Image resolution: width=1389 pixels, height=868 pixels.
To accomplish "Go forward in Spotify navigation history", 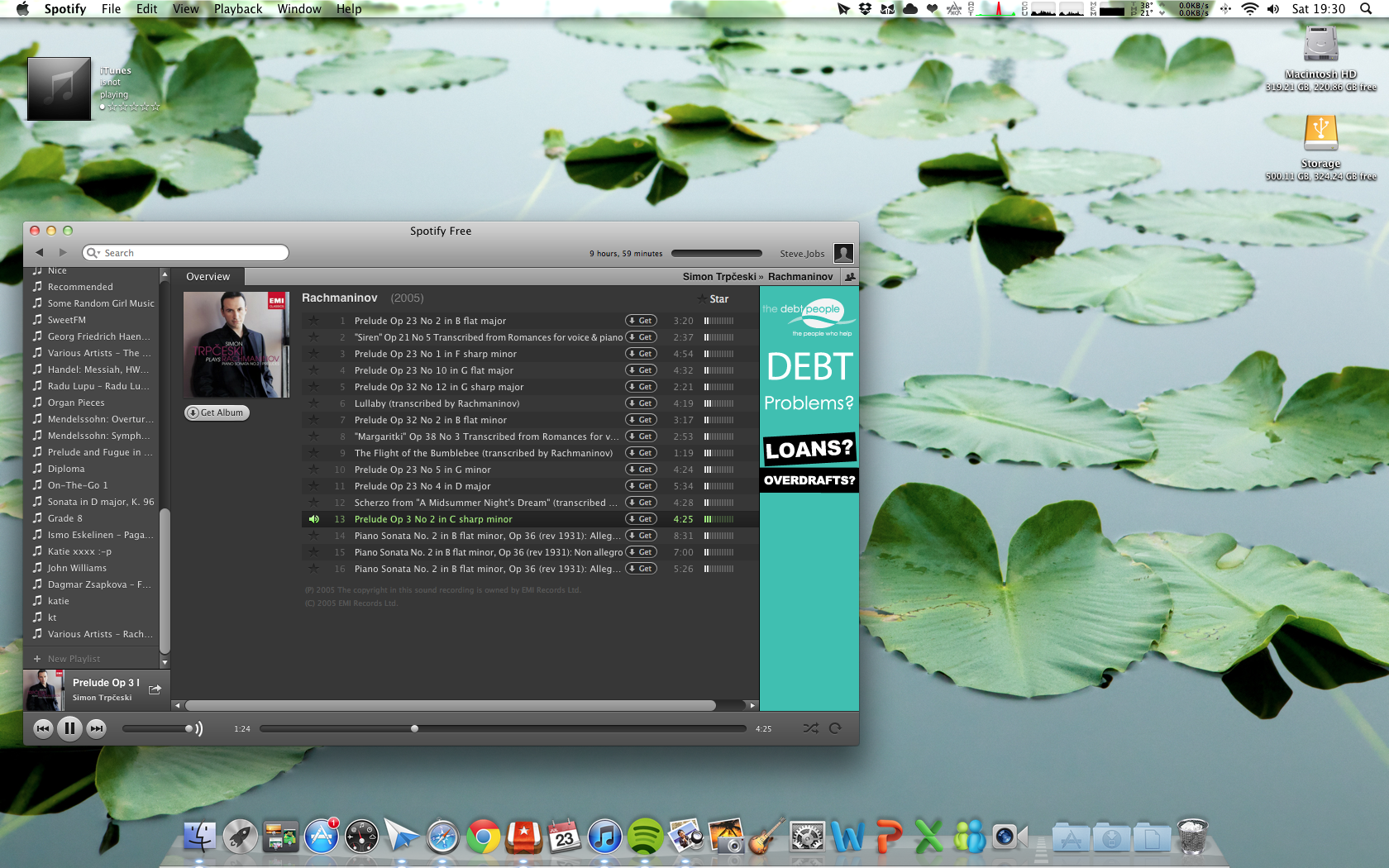I will [63, 252].
